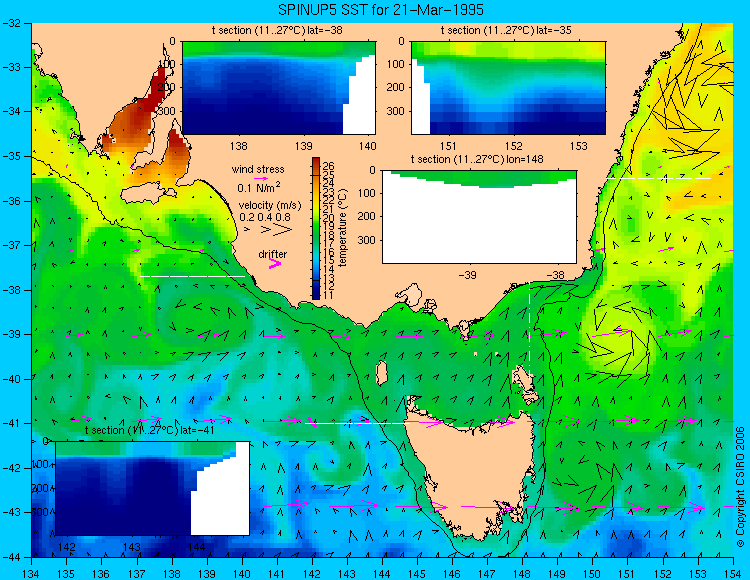The width and height of the screenshot is (750, 580).
Task: Click the magenta wind stress sample arrow in legend
Action: (260, 178)
